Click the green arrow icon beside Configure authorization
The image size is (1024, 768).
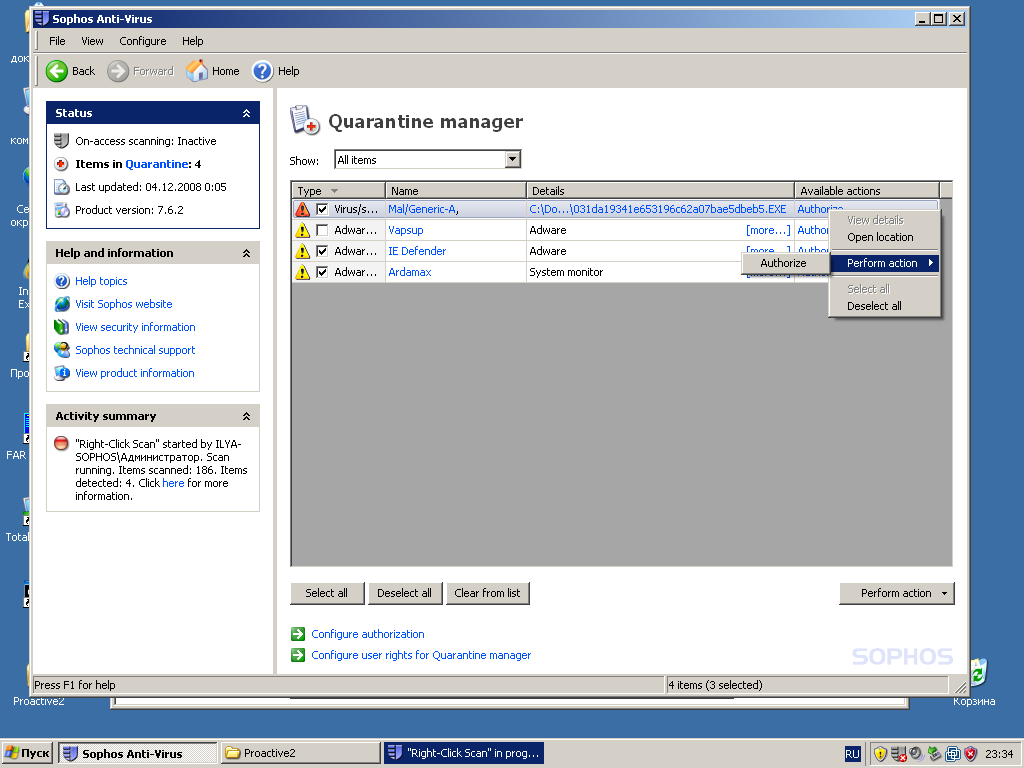298,634
